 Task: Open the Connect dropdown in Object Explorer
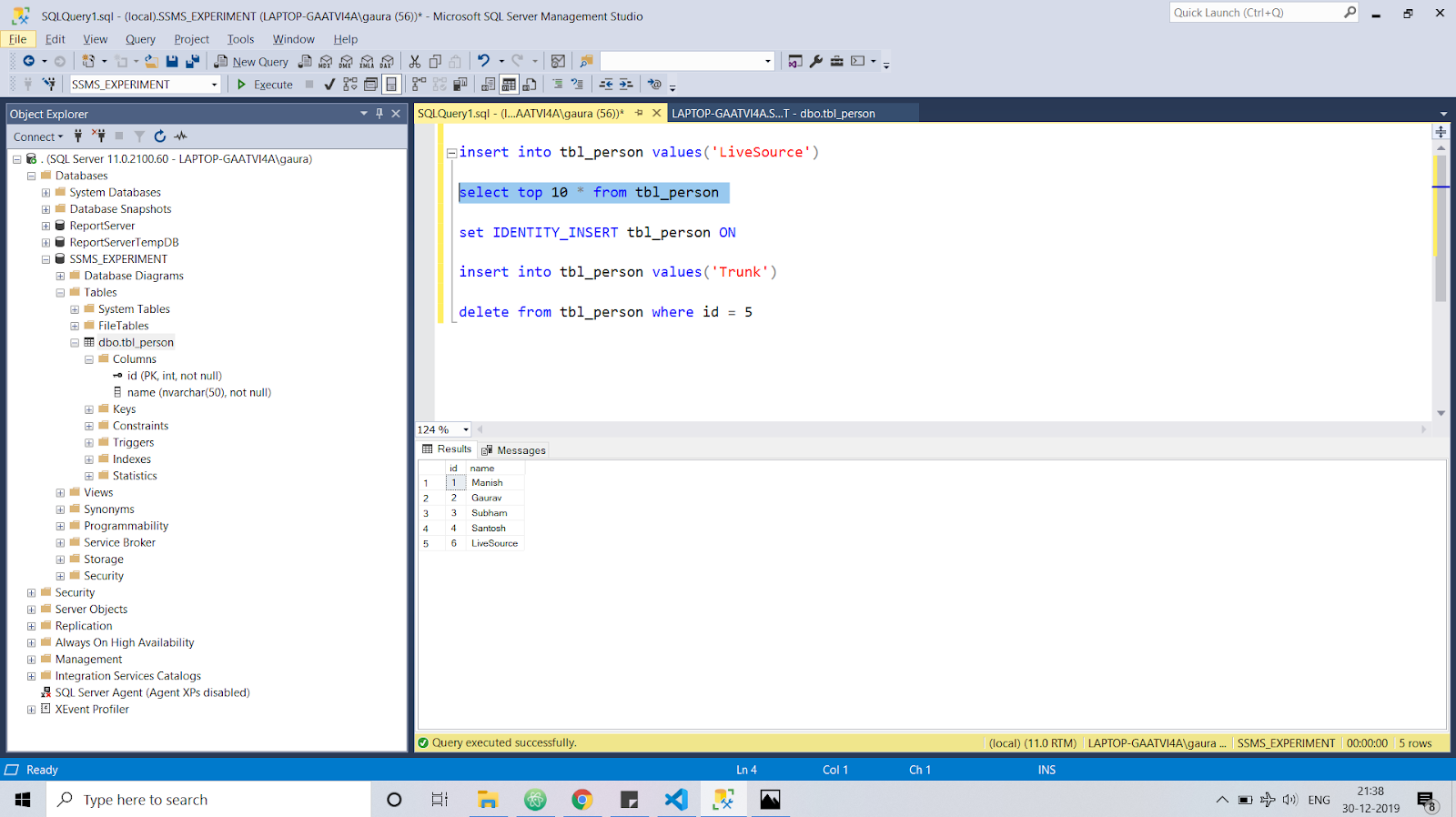(x=38, y=137)
